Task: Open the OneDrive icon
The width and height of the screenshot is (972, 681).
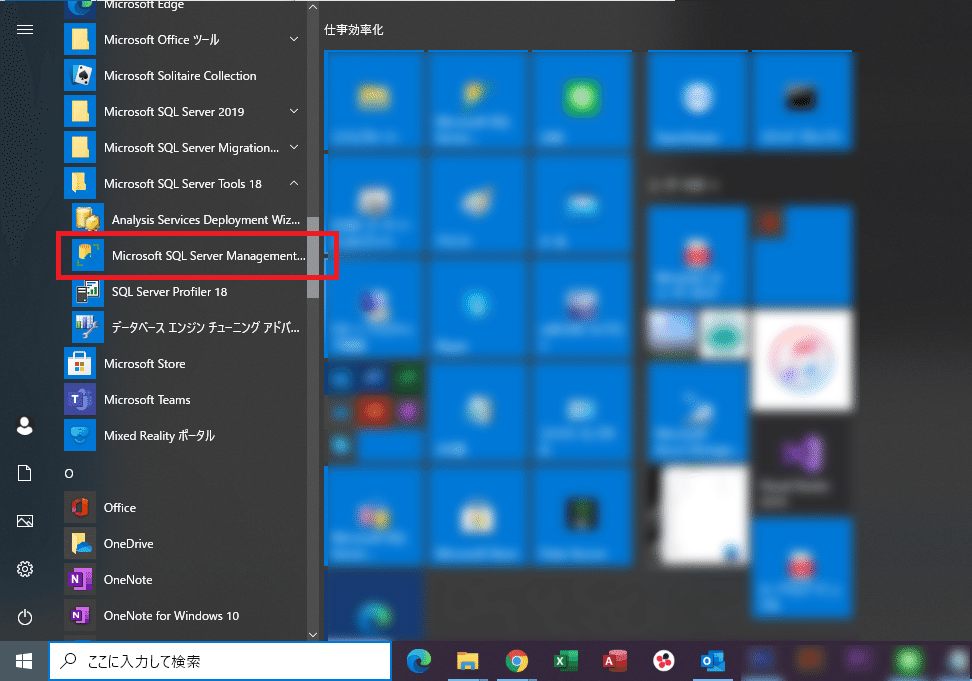Action: click(x=80, y=543)
